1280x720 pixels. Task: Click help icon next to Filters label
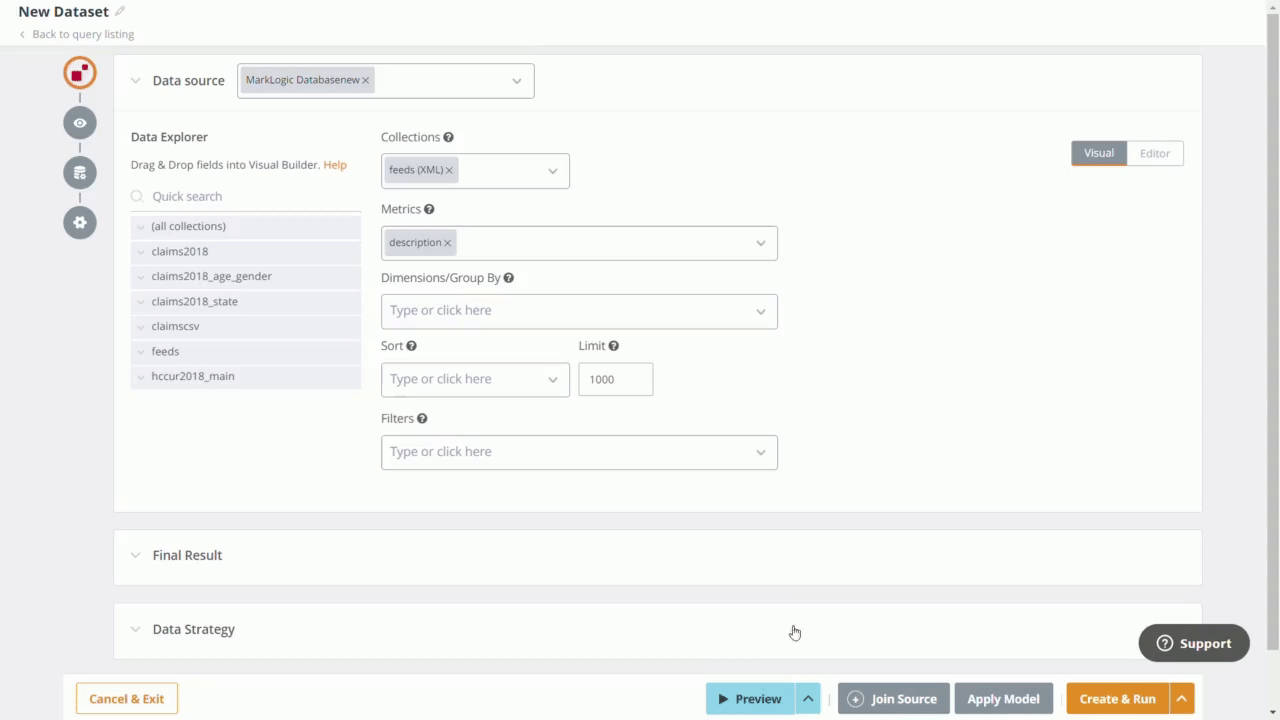422,419
